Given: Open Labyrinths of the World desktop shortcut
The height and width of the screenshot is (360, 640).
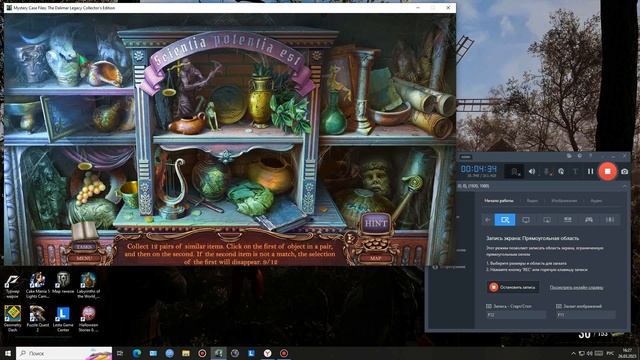Looking at the screenshot, I should coord(88,285).
